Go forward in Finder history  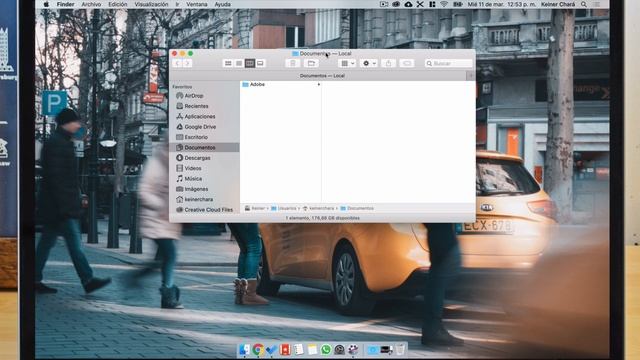tap(187, 63)
